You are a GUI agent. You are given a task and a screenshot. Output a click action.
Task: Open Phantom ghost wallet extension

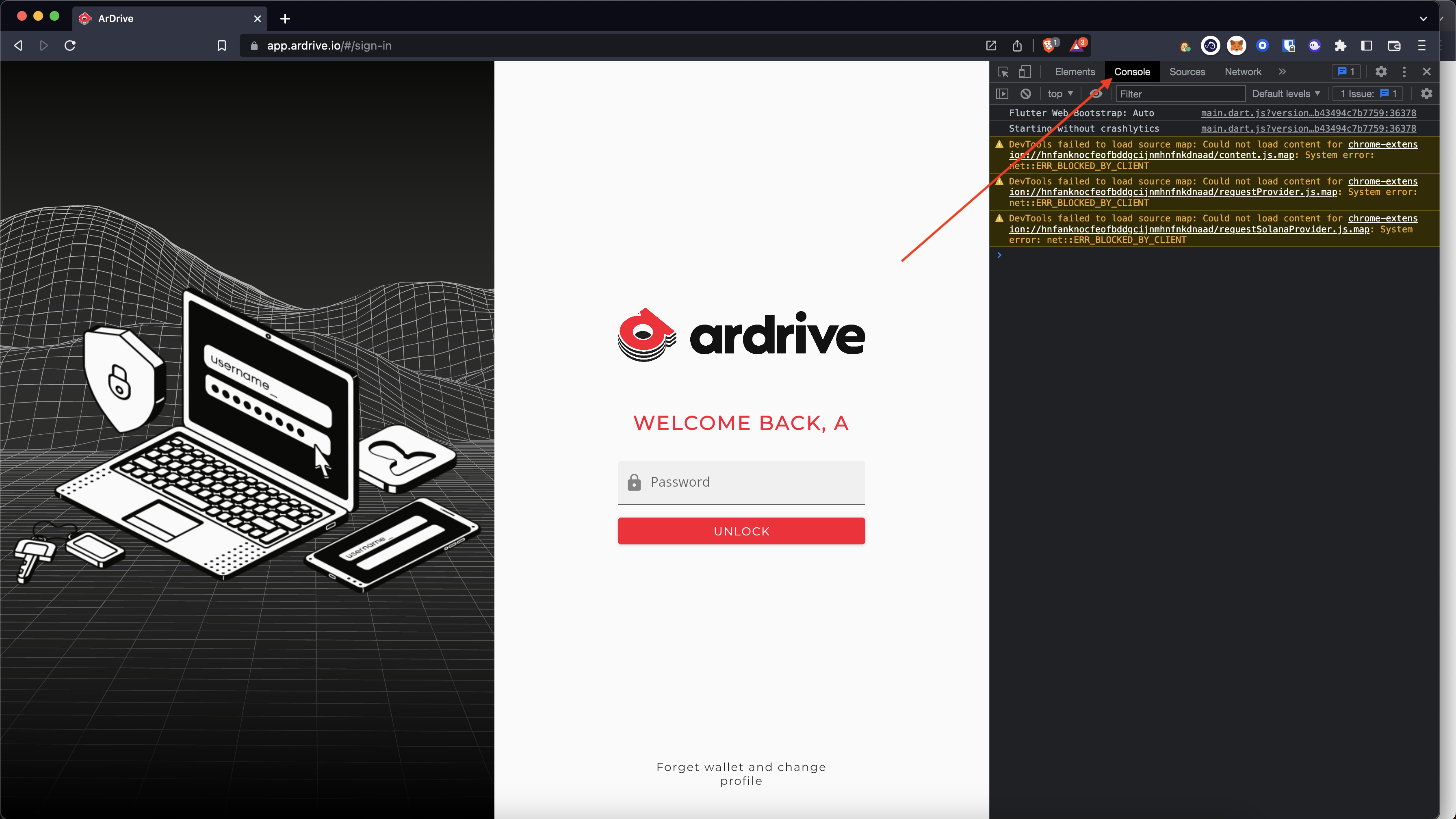click(x=1315, y=46)
